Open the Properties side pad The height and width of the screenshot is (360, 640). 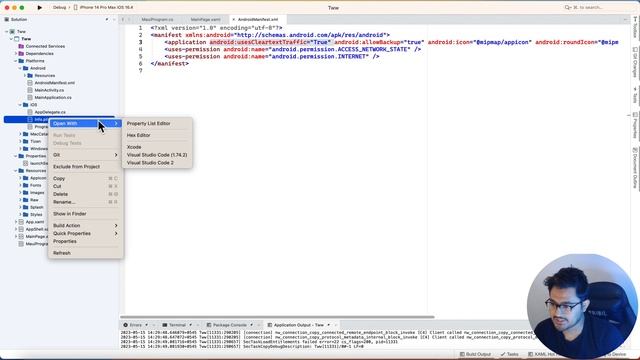click(x=635, y=126)
